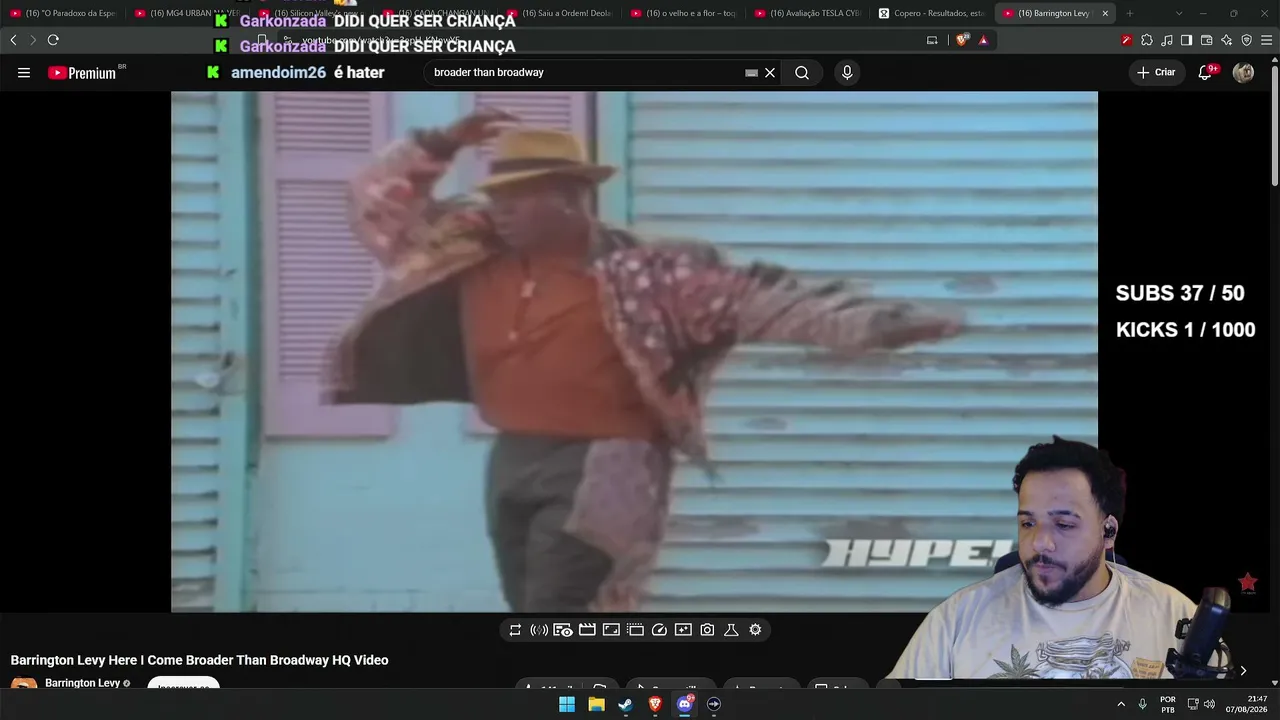
Task: Switch to the 'o velho e a flor' tab
Action: (685, 13)
